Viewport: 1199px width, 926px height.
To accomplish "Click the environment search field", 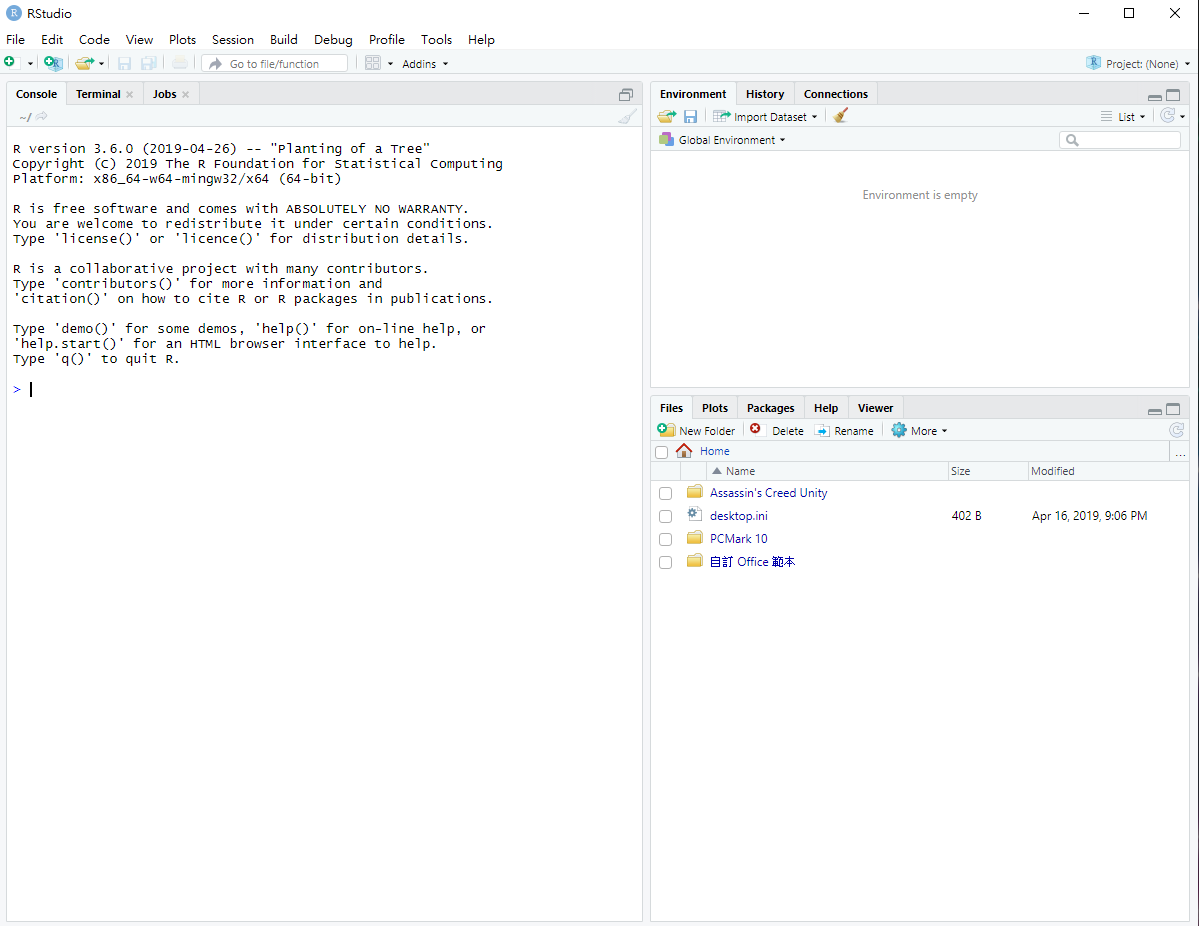I will [1120, 140].
